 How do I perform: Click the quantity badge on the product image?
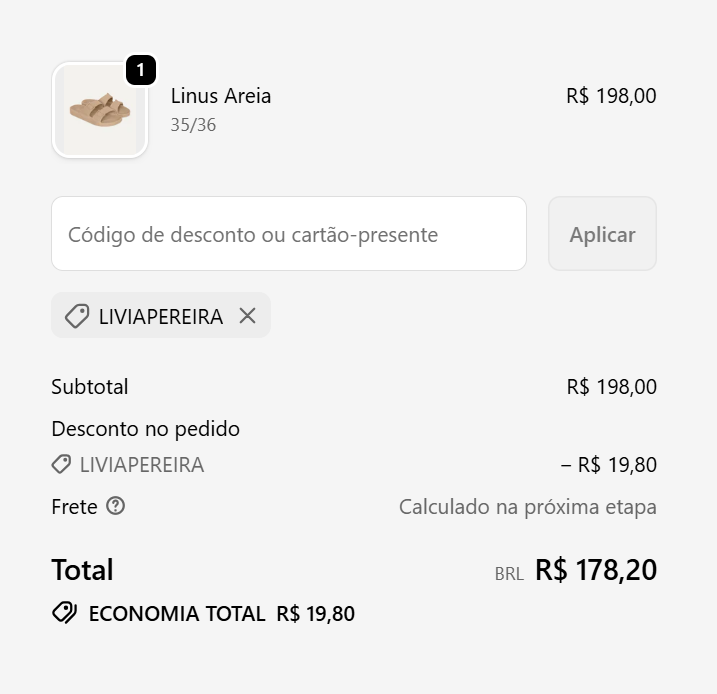[x=141, y=70]
